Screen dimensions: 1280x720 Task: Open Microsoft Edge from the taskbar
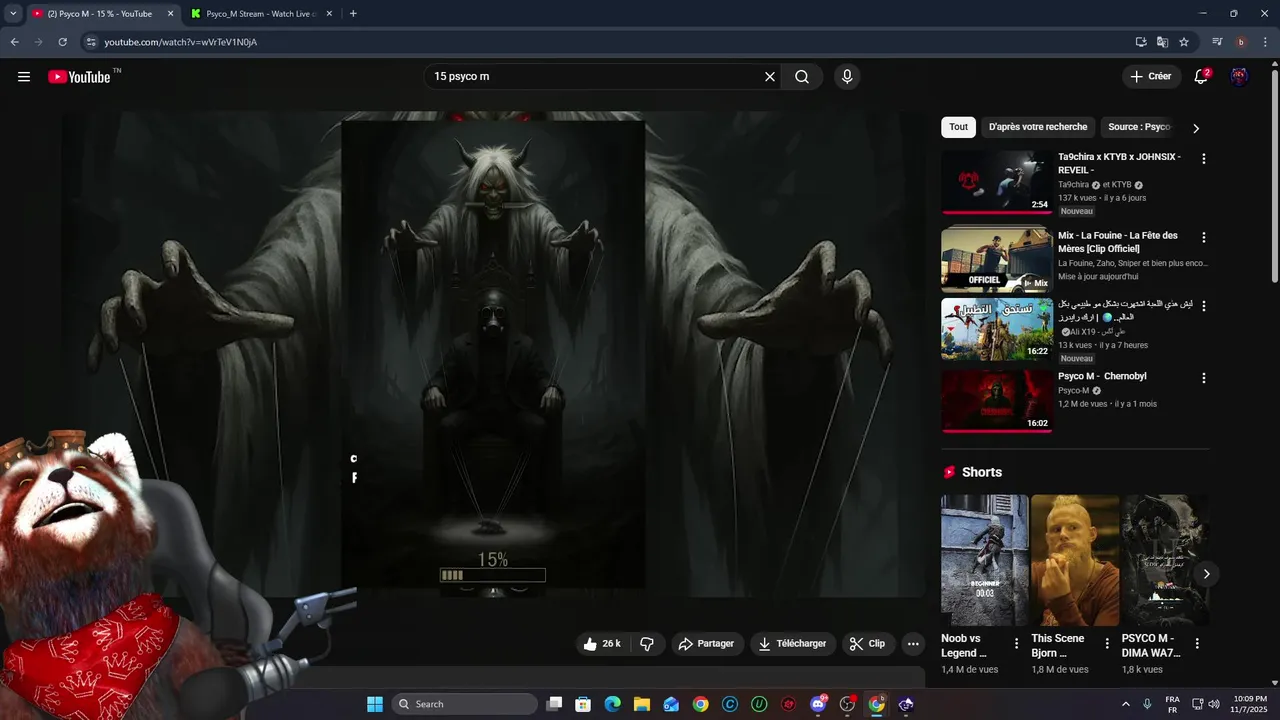click(612, 704)
